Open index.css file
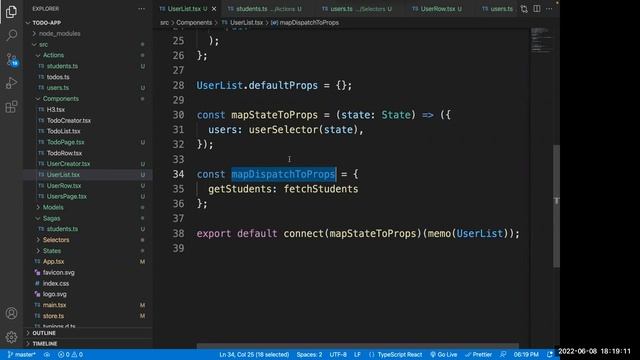This screenshot has height=360, width=640. click(x=56, y=283)
